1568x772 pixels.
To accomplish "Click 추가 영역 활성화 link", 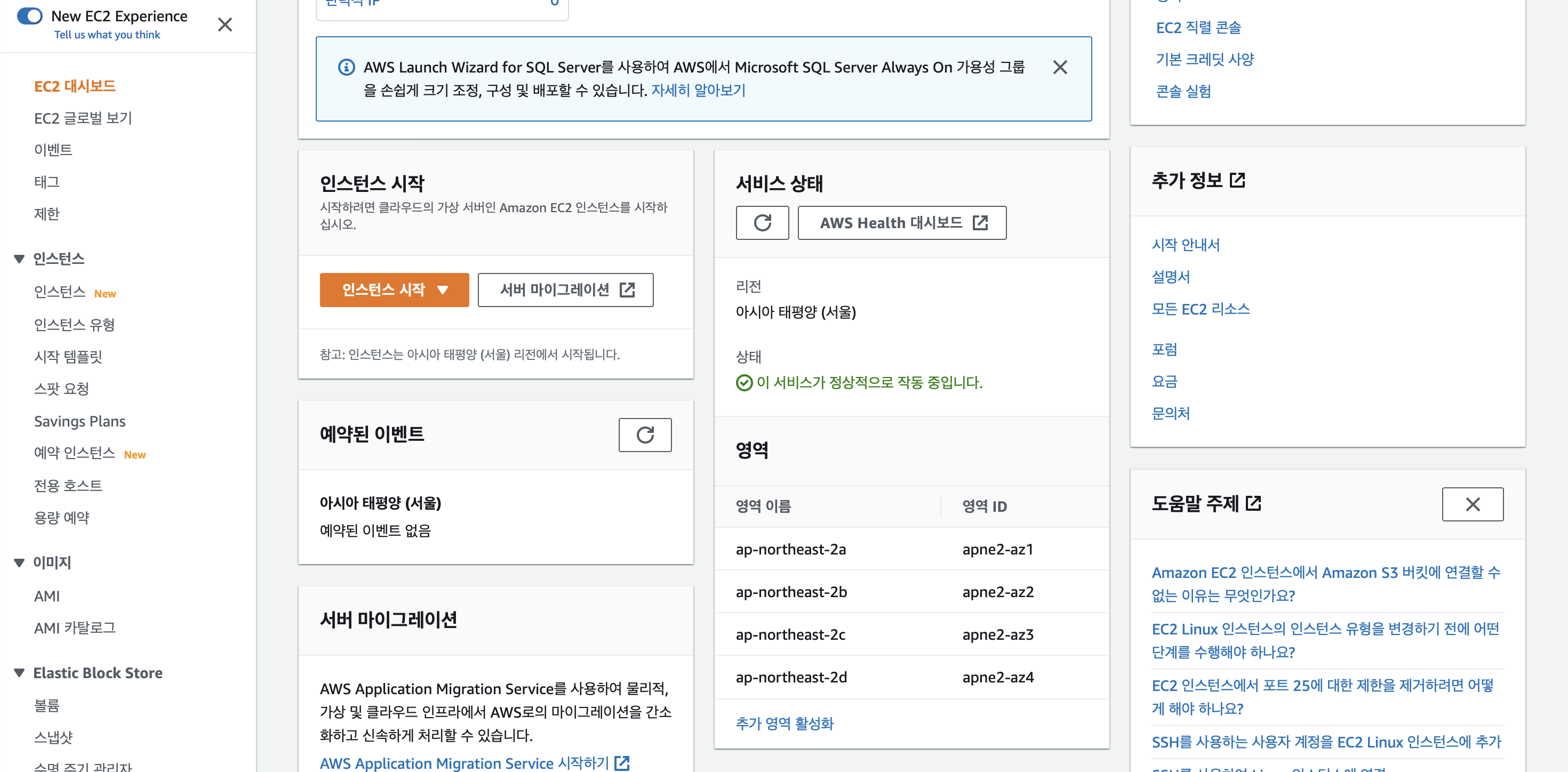I will pyautogui.click(x=785, y=723).
